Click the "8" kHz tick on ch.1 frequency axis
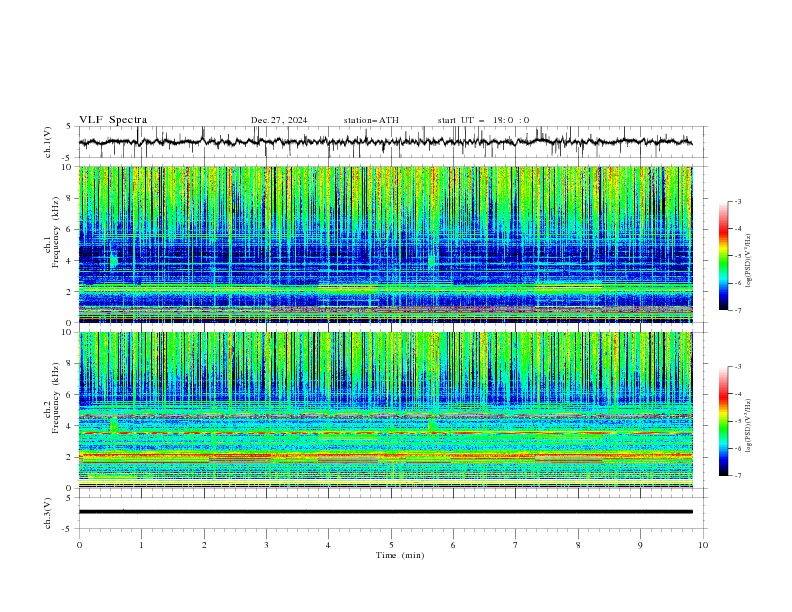Image resolution: width=792 pixels, height=612 pixels. pos(70,198)
